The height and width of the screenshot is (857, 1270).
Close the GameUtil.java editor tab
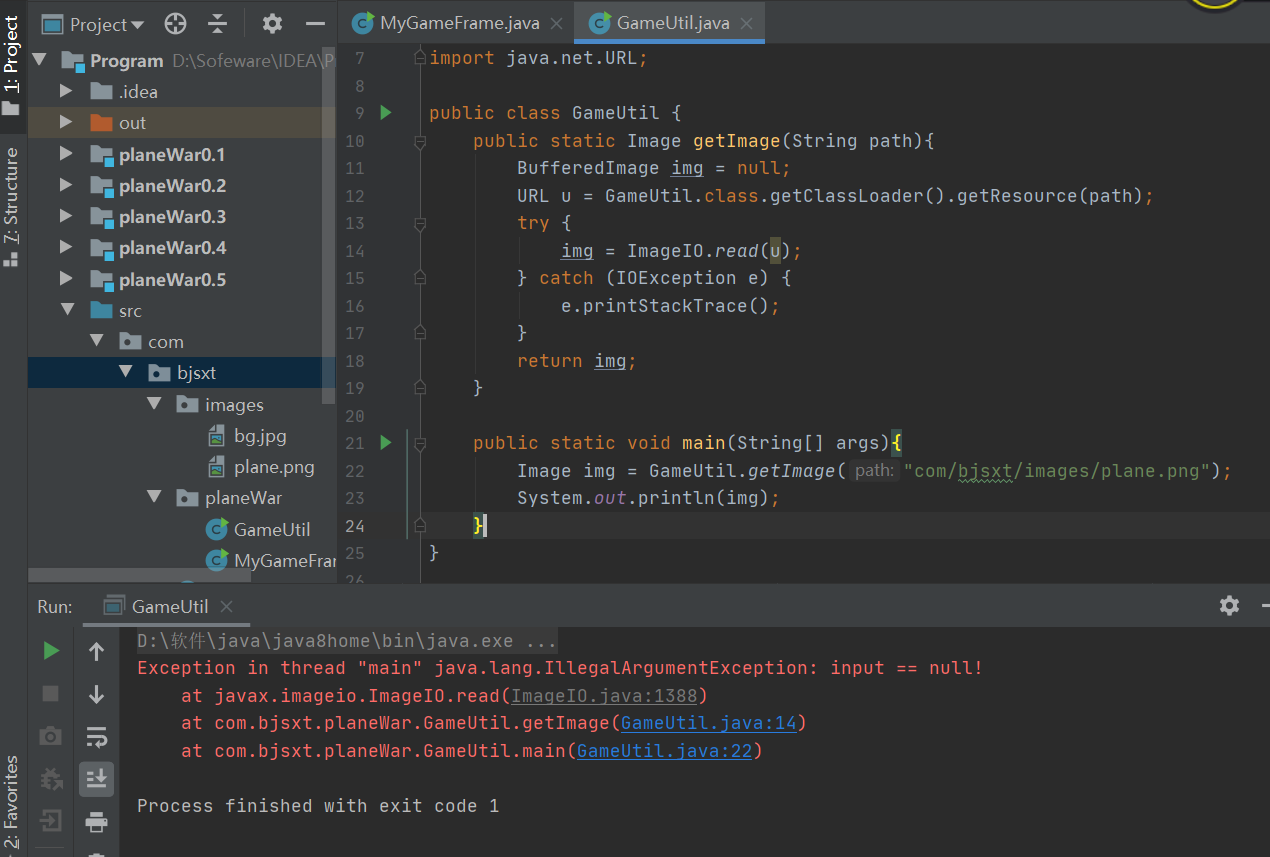point(746,23)
